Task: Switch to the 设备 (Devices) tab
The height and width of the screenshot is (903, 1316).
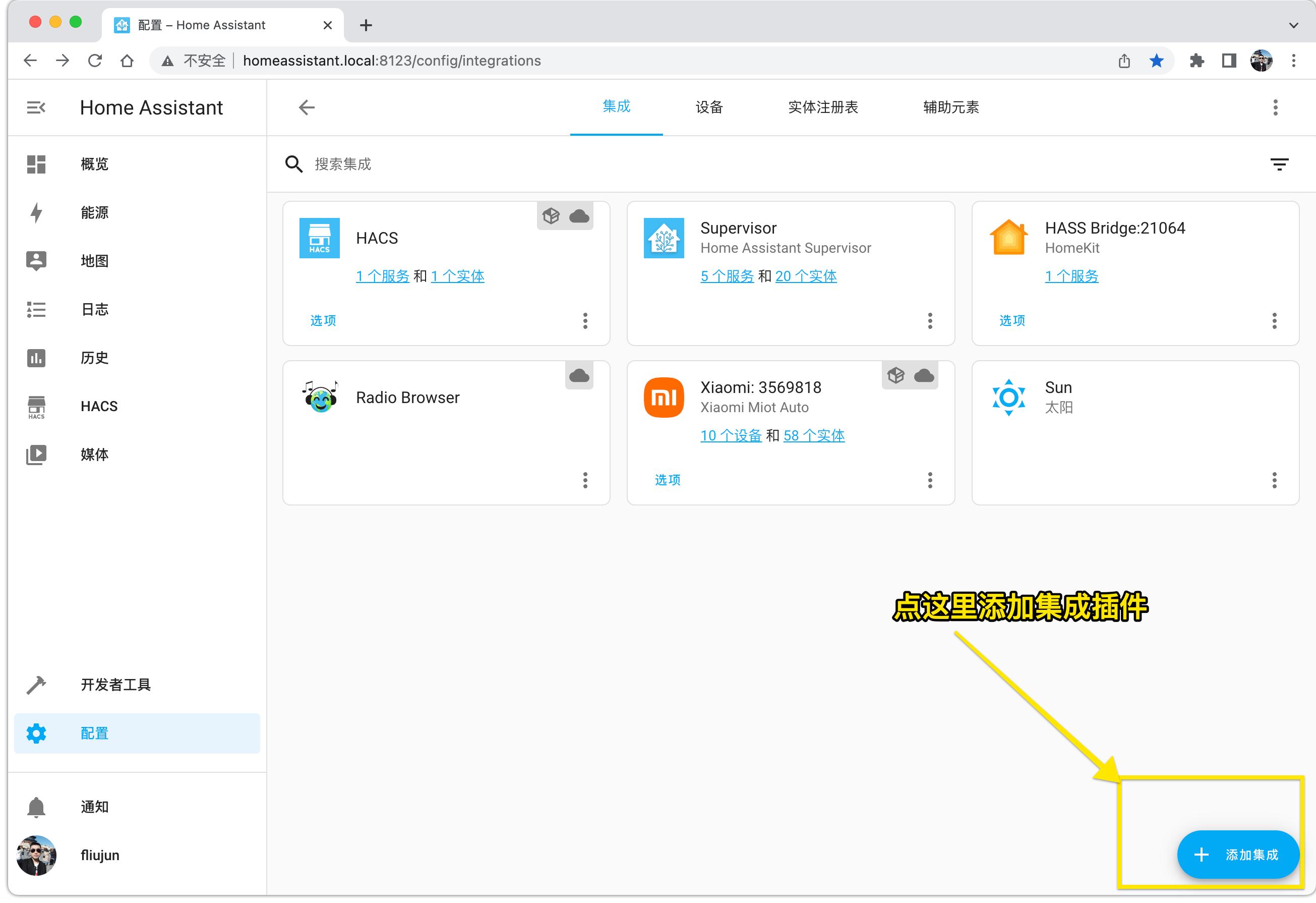Action: click(709, 107)
